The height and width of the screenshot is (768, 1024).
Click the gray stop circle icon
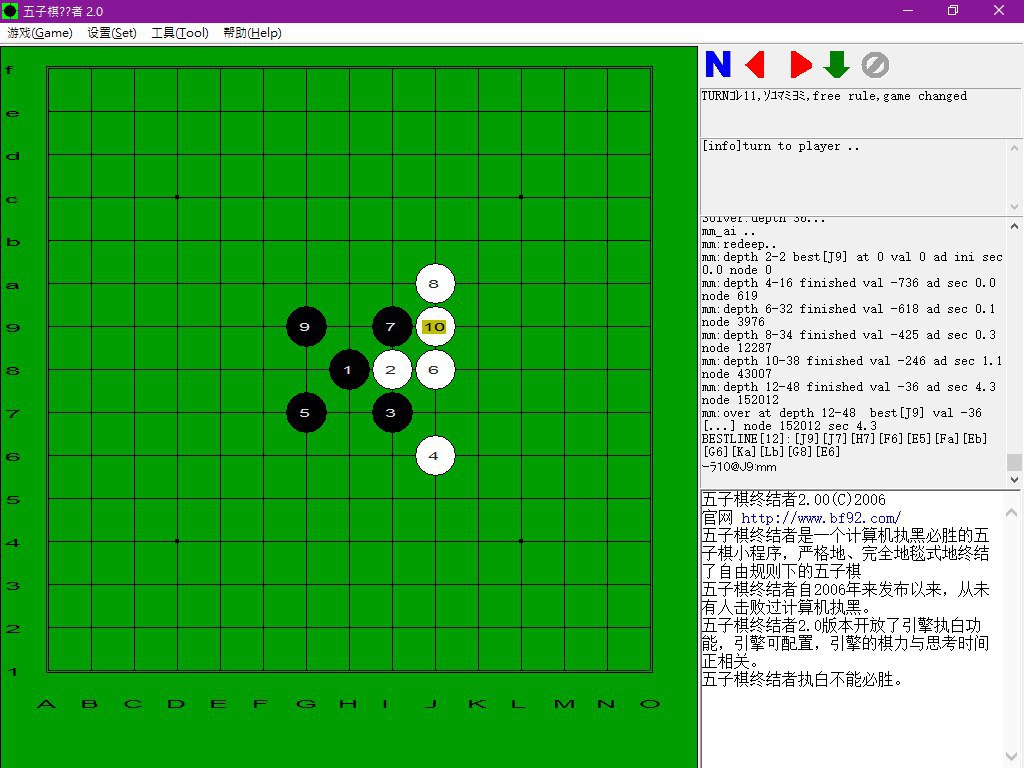[x=875, y=65]
